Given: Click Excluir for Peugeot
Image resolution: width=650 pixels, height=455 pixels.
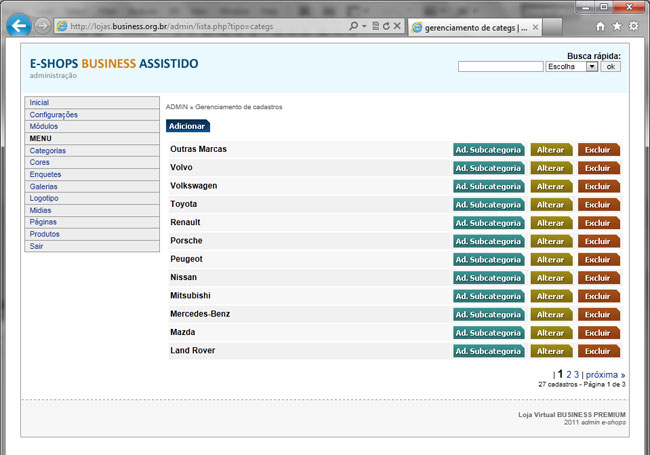Looking at the screenshot, I should 598,259.
